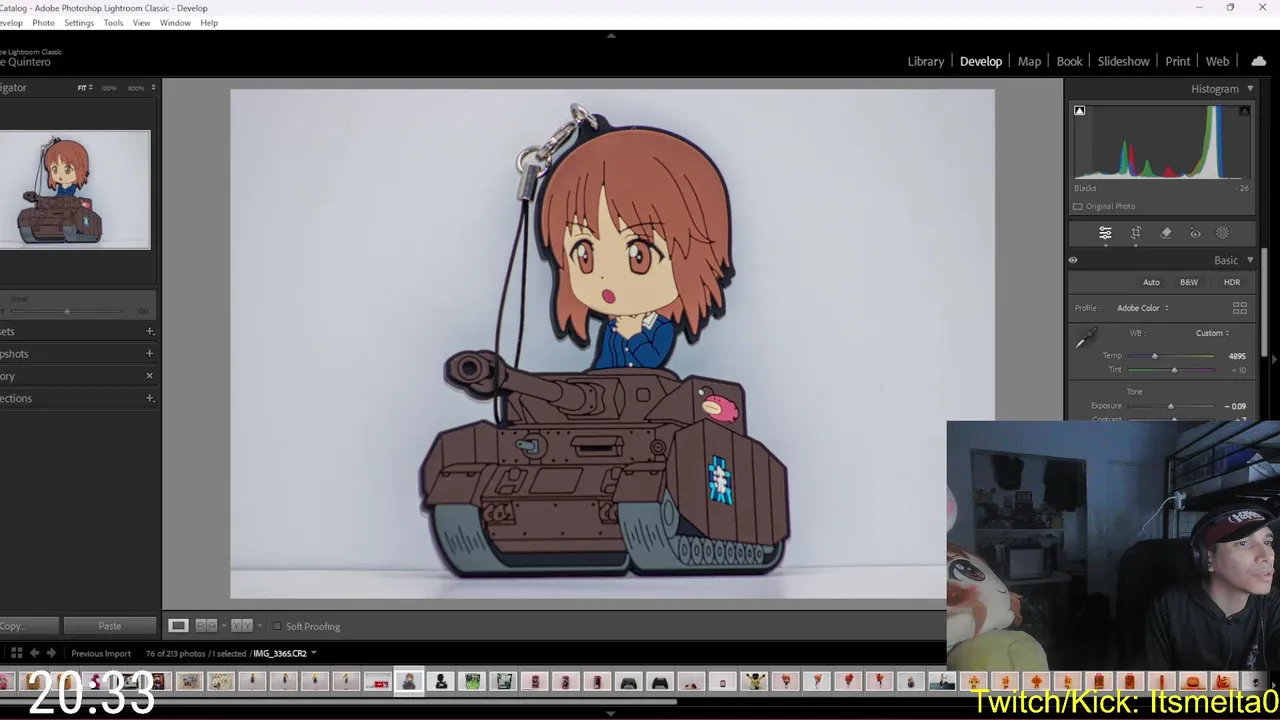Toggle B&W treatment
The image size is (1280, 720).
point(1189,282)
